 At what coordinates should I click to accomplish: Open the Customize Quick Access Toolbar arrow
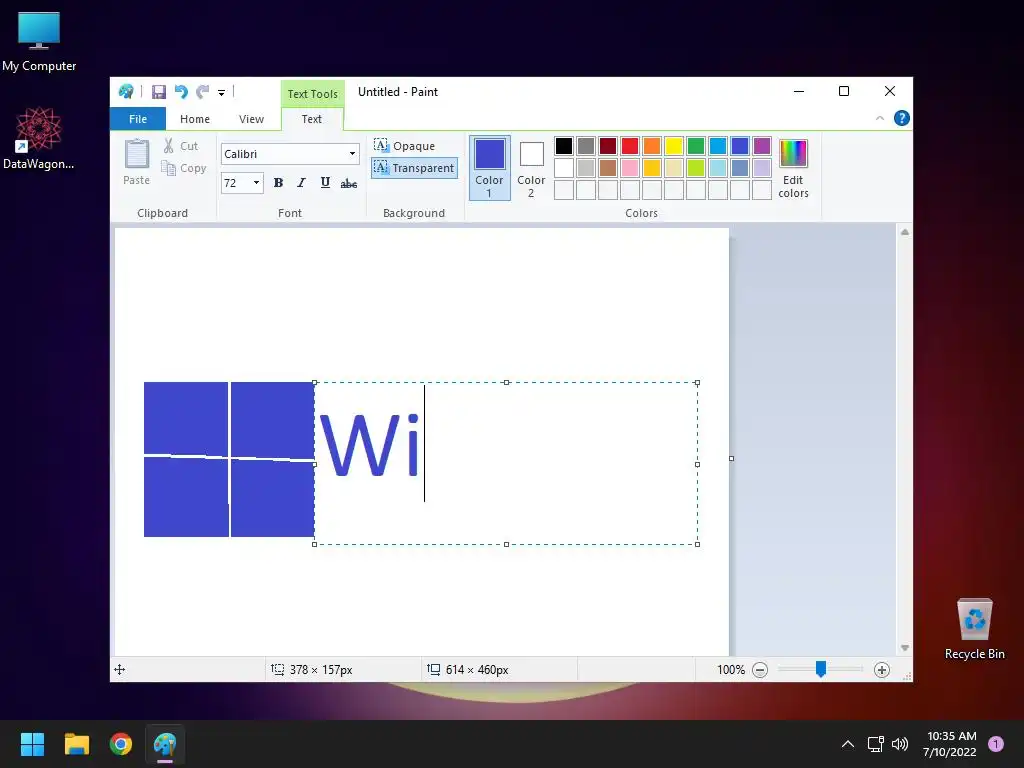click(221, 93)
